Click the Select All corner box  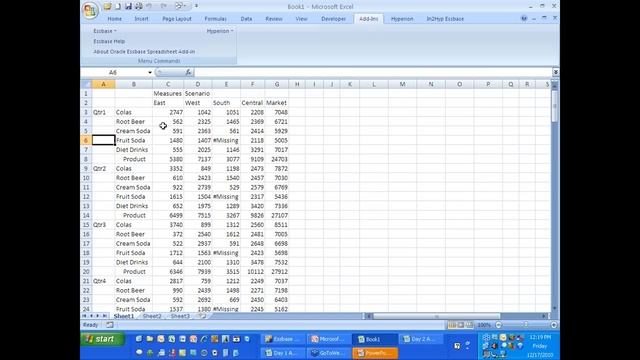coord(86,84)
